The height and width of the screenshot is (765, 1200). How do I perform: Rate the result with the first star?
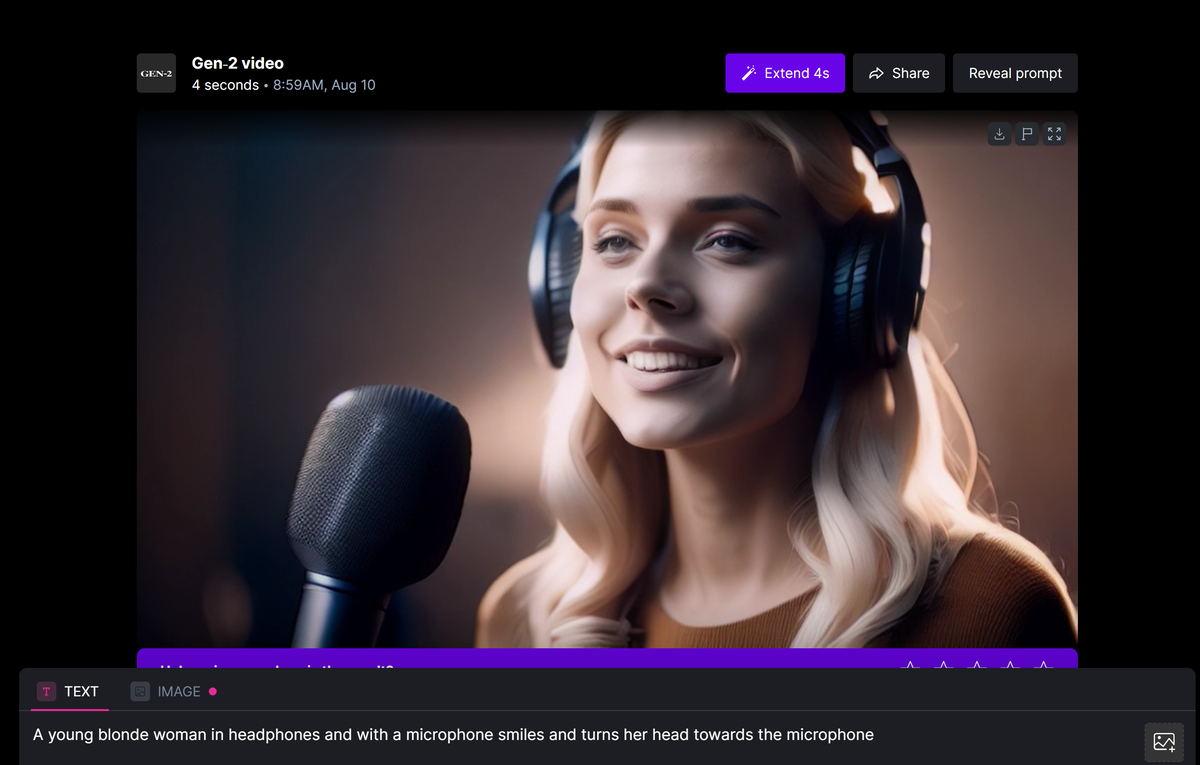tap(910, 664)
